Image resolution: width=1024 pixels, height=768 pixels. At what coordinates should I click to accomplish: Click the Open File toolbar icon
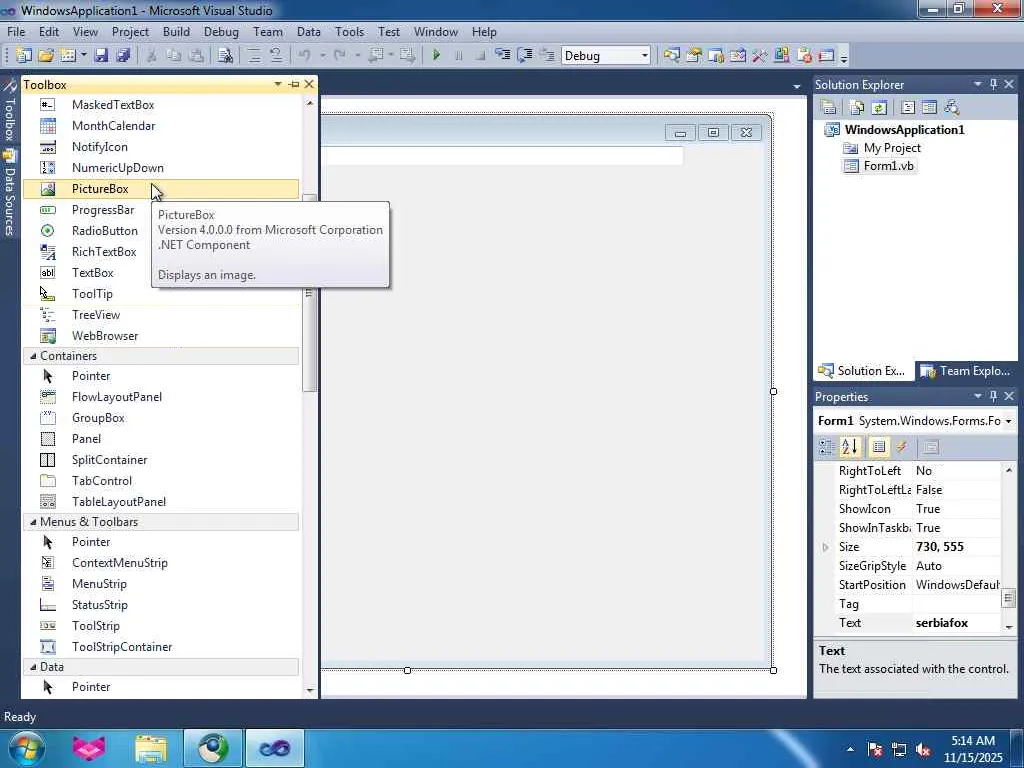(46, 56)
